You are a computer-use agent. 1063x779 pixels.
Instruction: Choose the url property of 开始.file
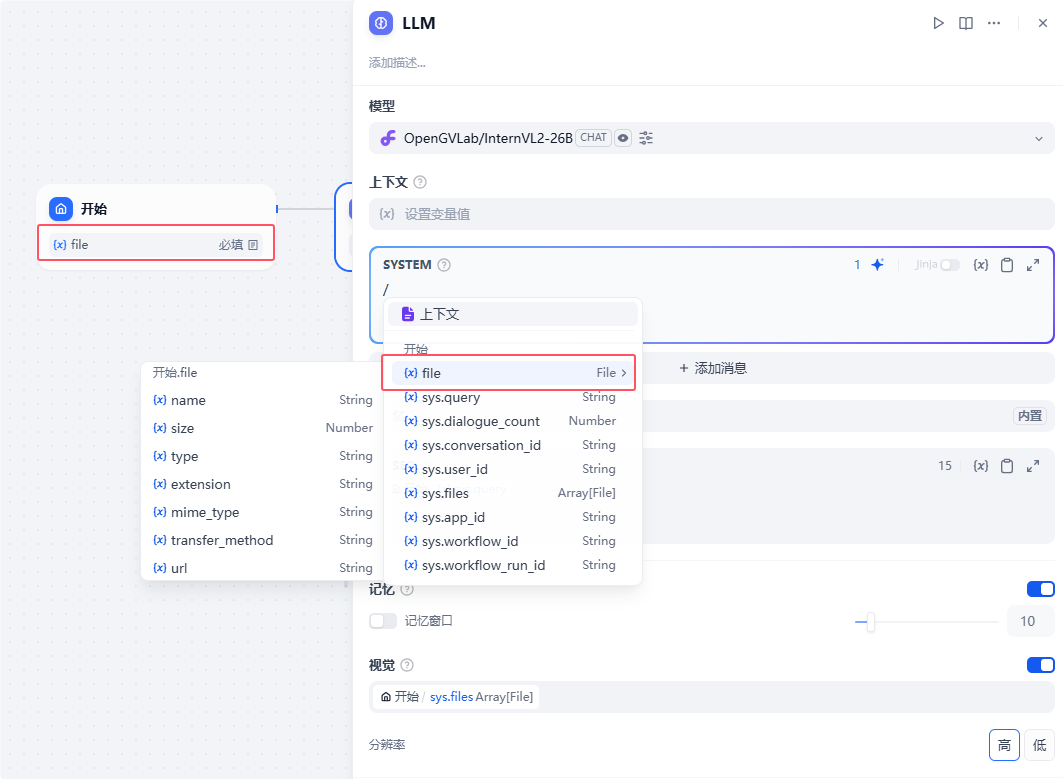tap(262, 568)
